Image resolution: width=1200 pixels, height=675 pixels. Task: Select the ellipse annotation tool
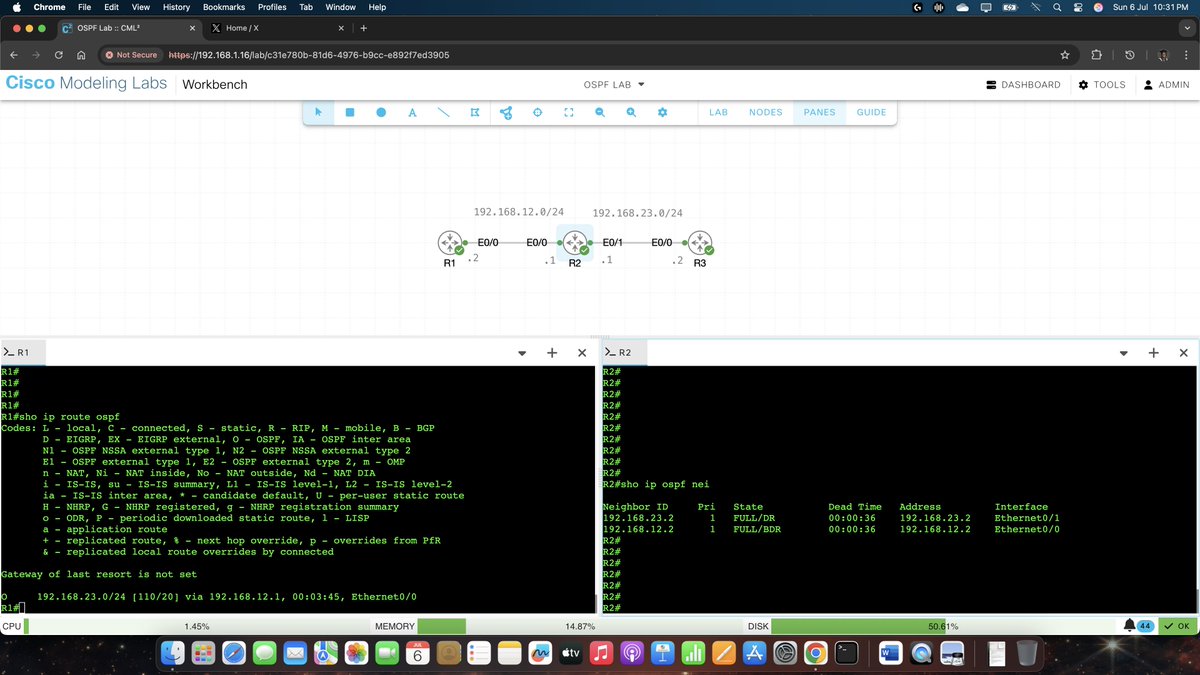pos(381,113)
